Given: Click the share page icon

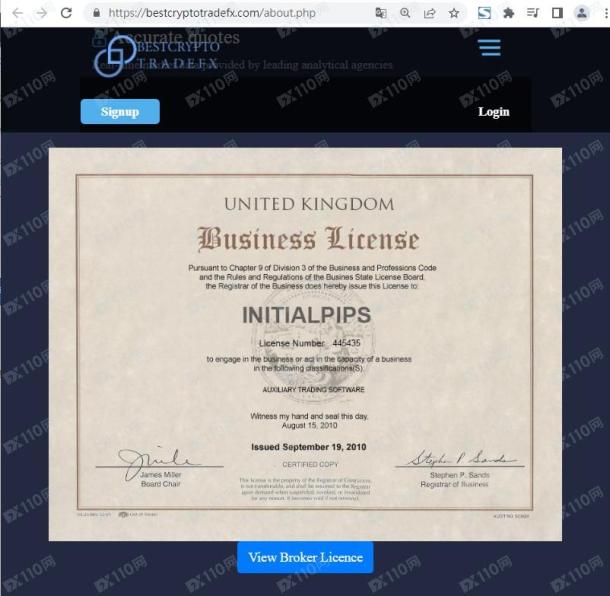Looking at the screenshot, I should pos(429,13).
